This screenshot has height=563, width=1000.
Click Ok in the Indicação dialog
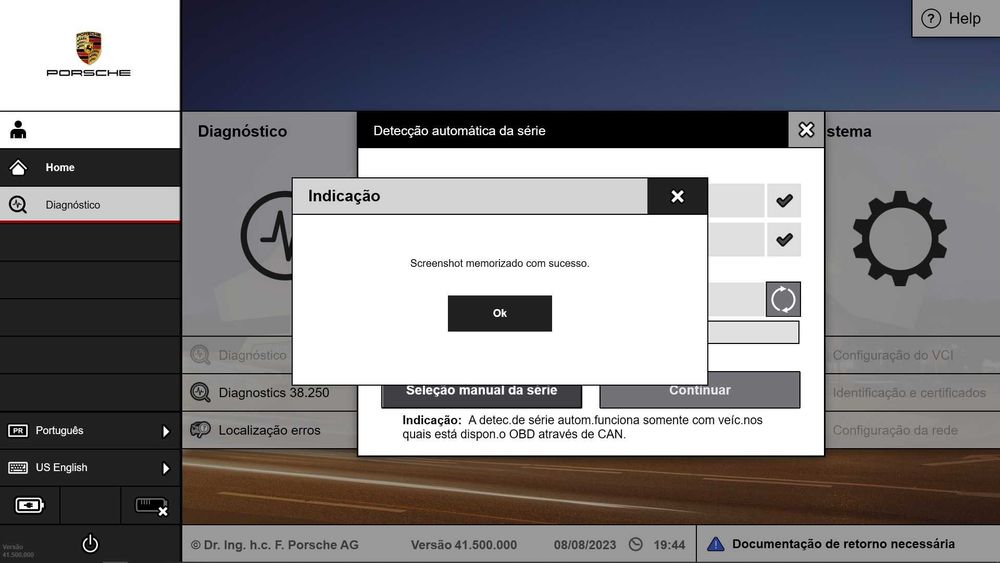[x=499, y=313]
